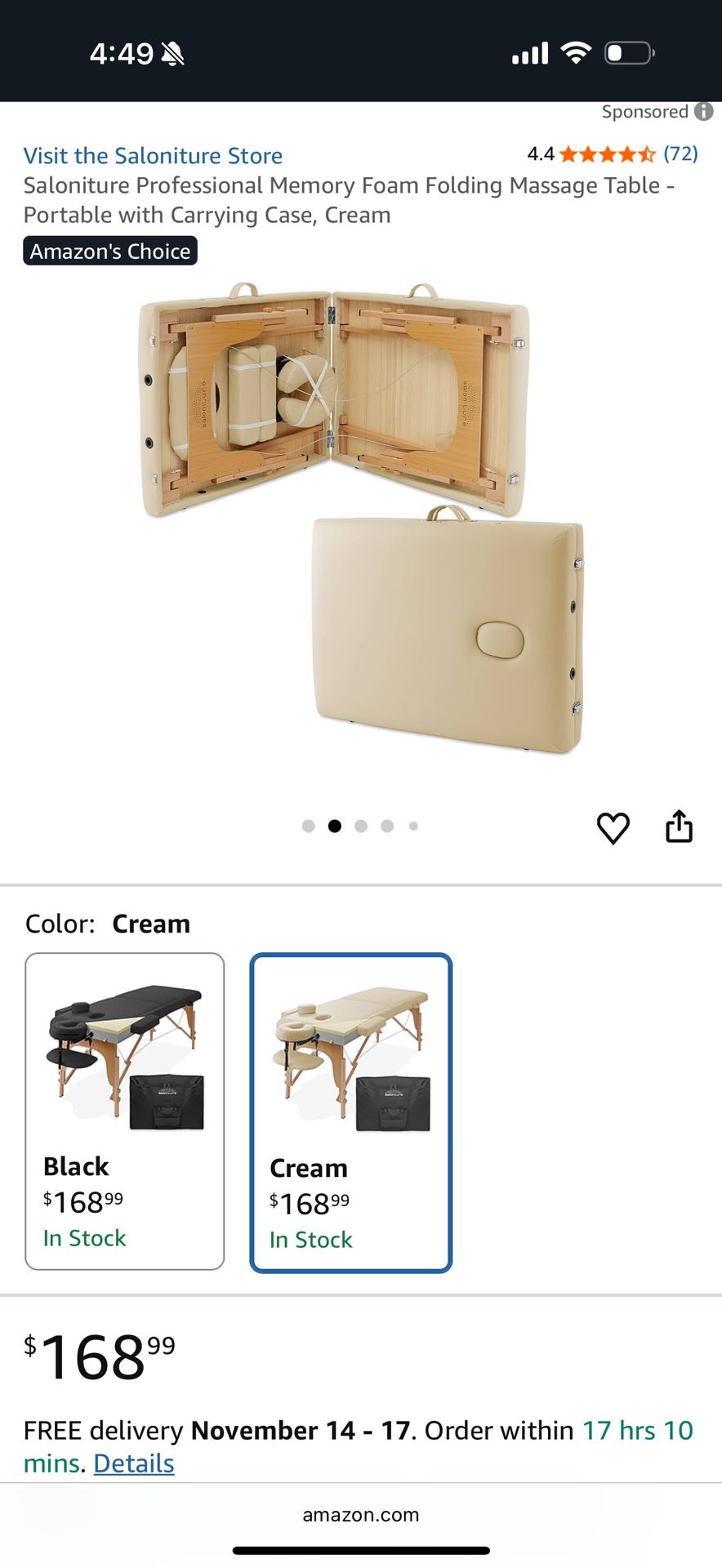722x1568 pixels.
Task: Open the Sponsored info icon
Action: tap(703, 111)
